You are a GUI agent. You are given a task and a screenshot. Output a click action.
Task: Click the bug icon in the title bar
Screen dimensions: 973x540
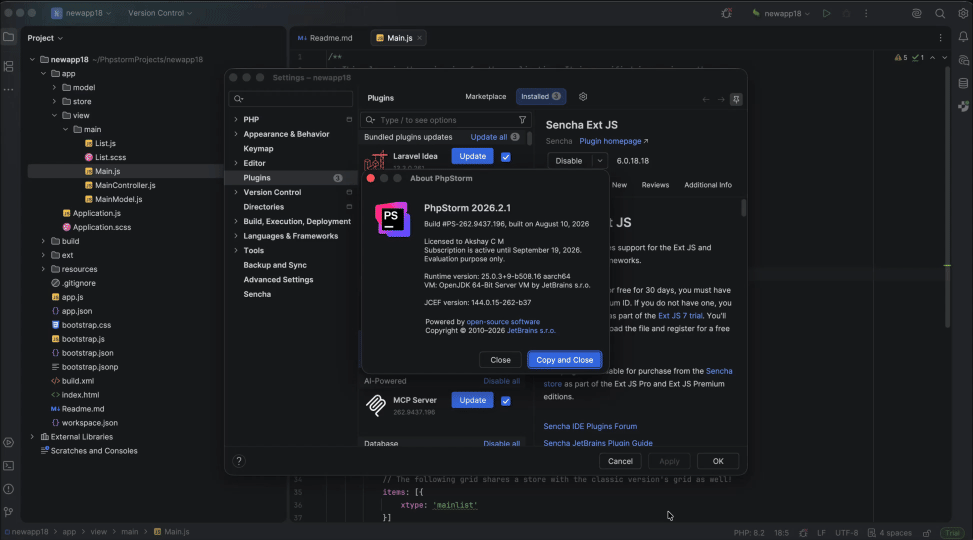tap(726, 13)
